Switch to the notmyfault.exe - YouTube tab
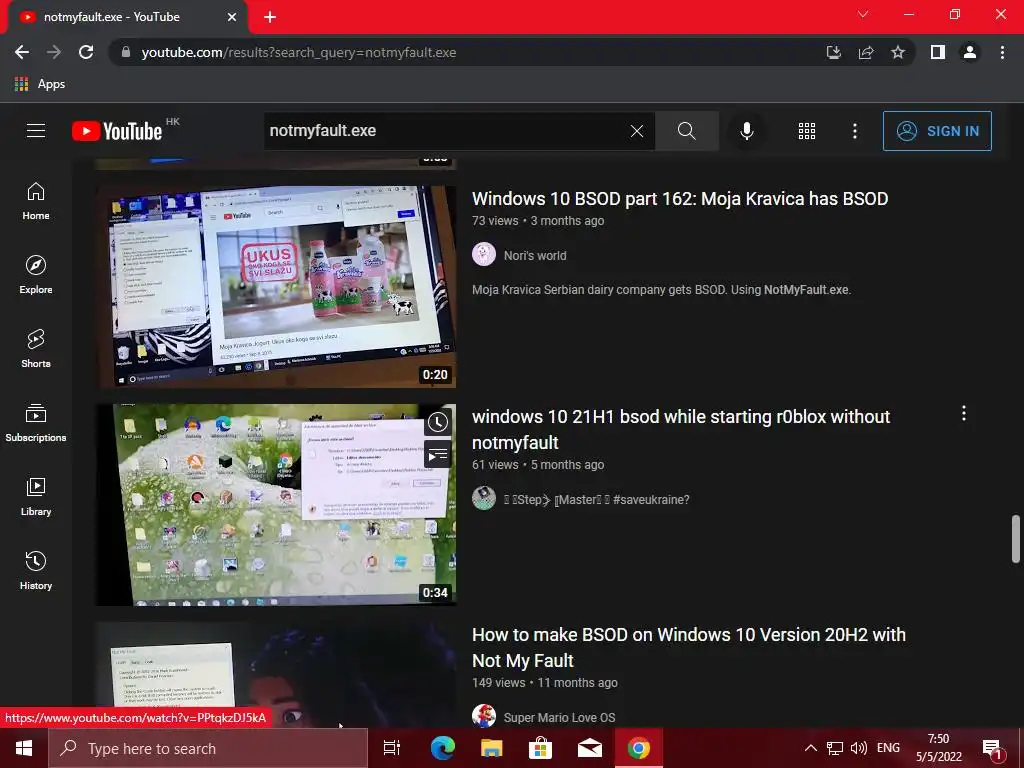 pos(124,17)
